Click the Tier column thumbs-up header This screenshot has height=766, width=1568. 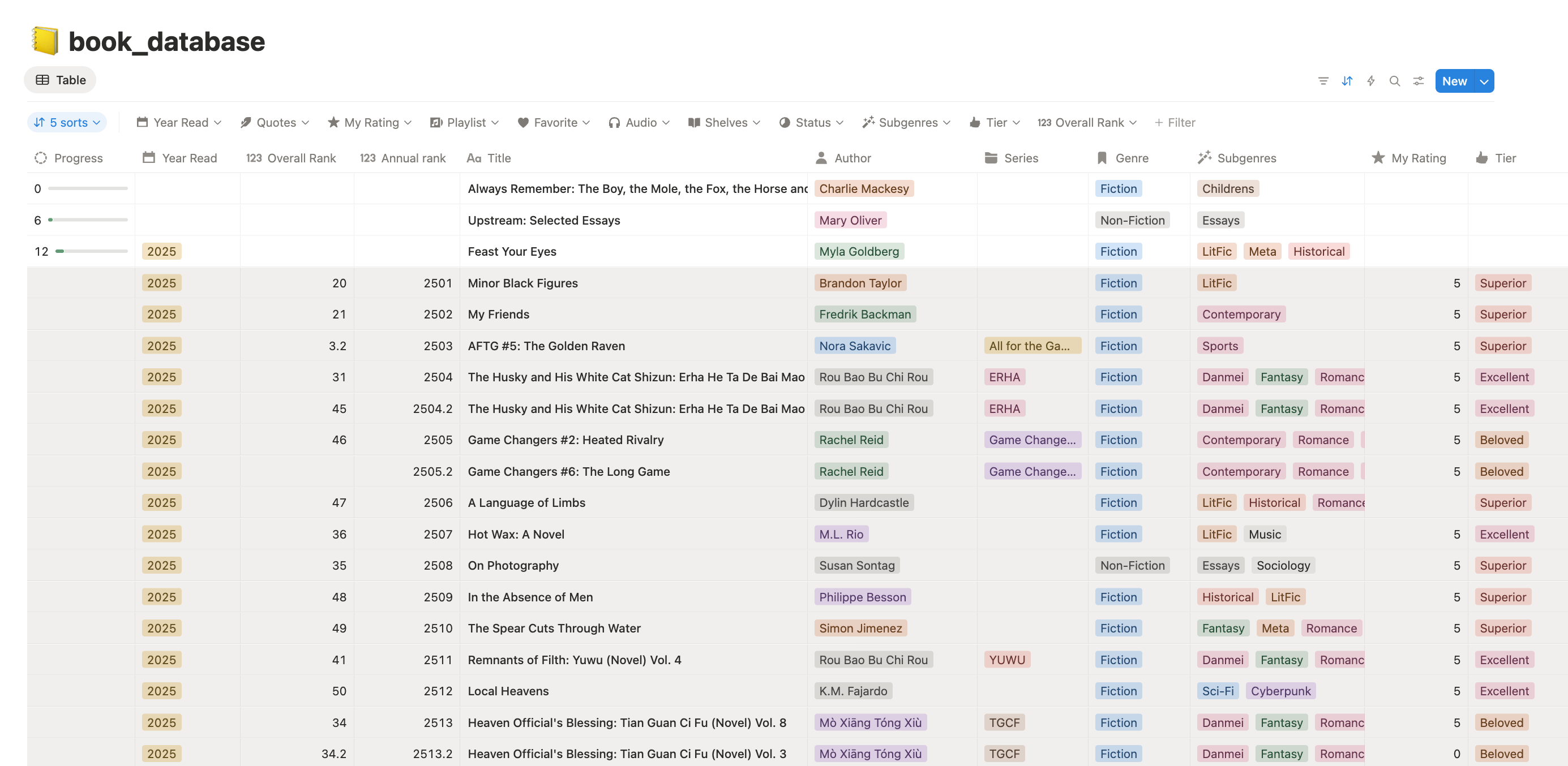(1481, 158)
